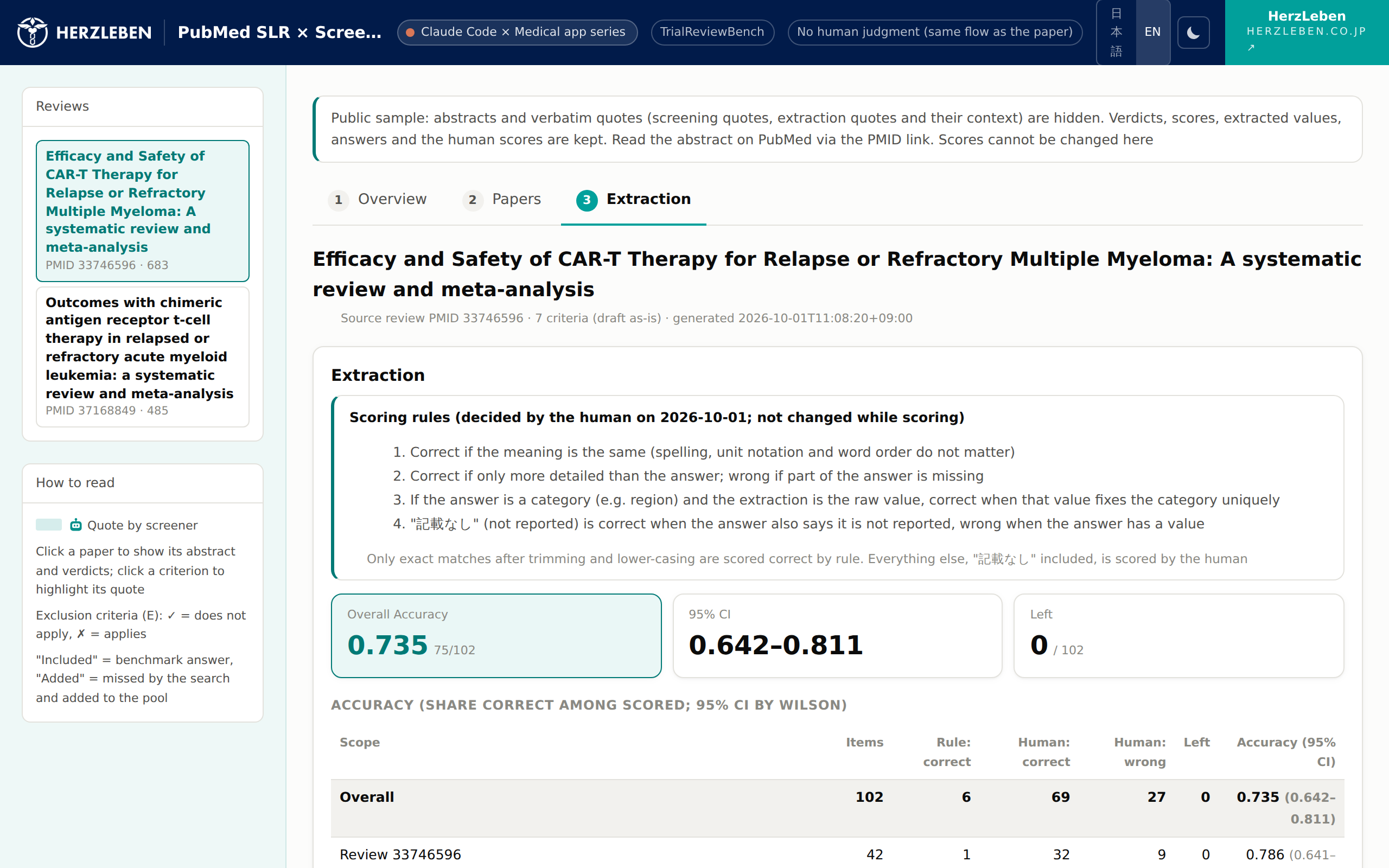Click the Items column header
The image size is (1389, 868).
click(x=864, y=742)
